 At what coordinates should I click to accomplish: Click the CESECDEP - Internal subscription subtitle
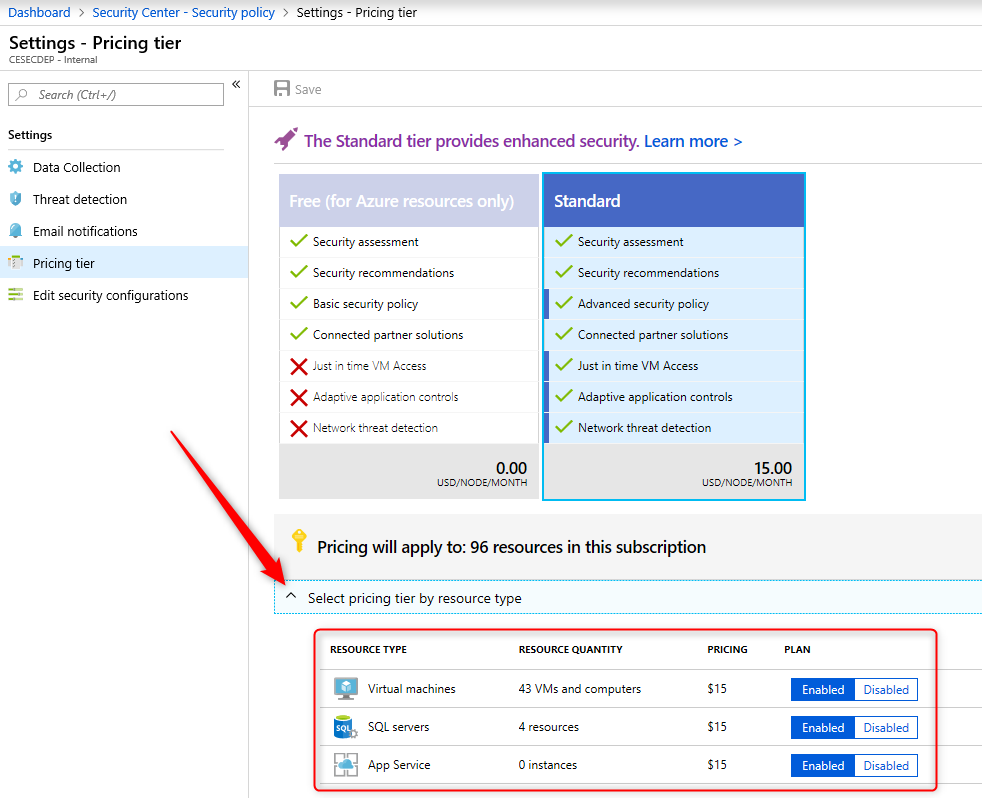coord(53,60)
